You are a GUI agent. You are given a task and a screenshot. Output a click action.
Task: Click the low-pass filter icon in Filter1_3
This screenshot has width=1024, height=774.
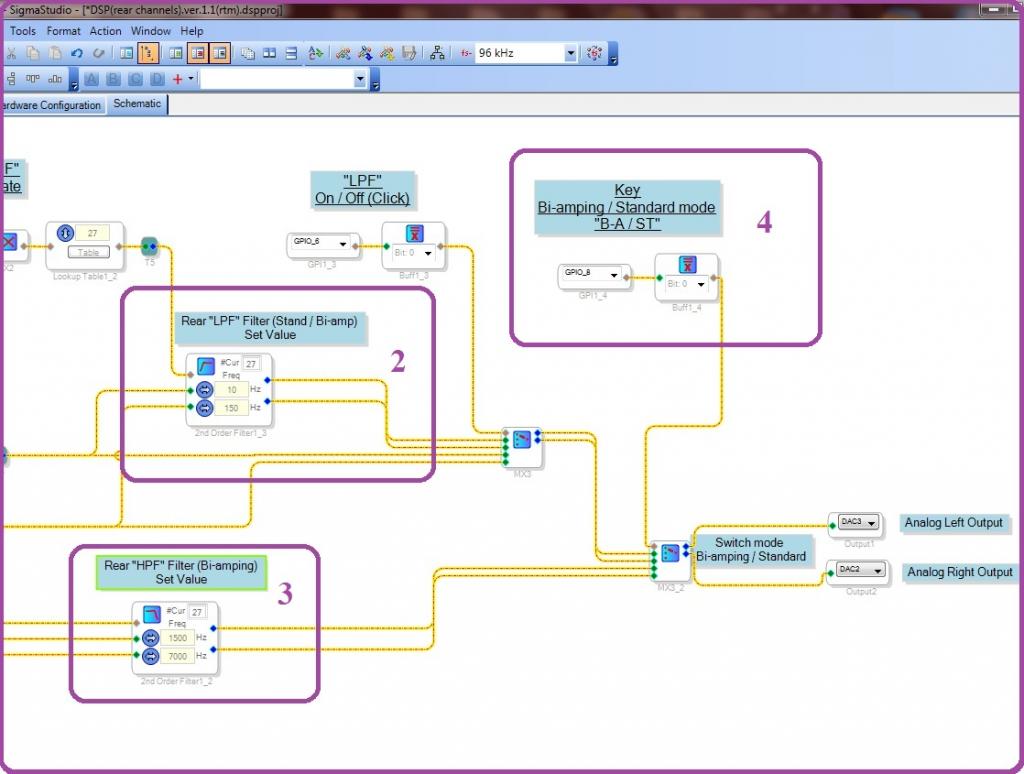pos(205,366)
